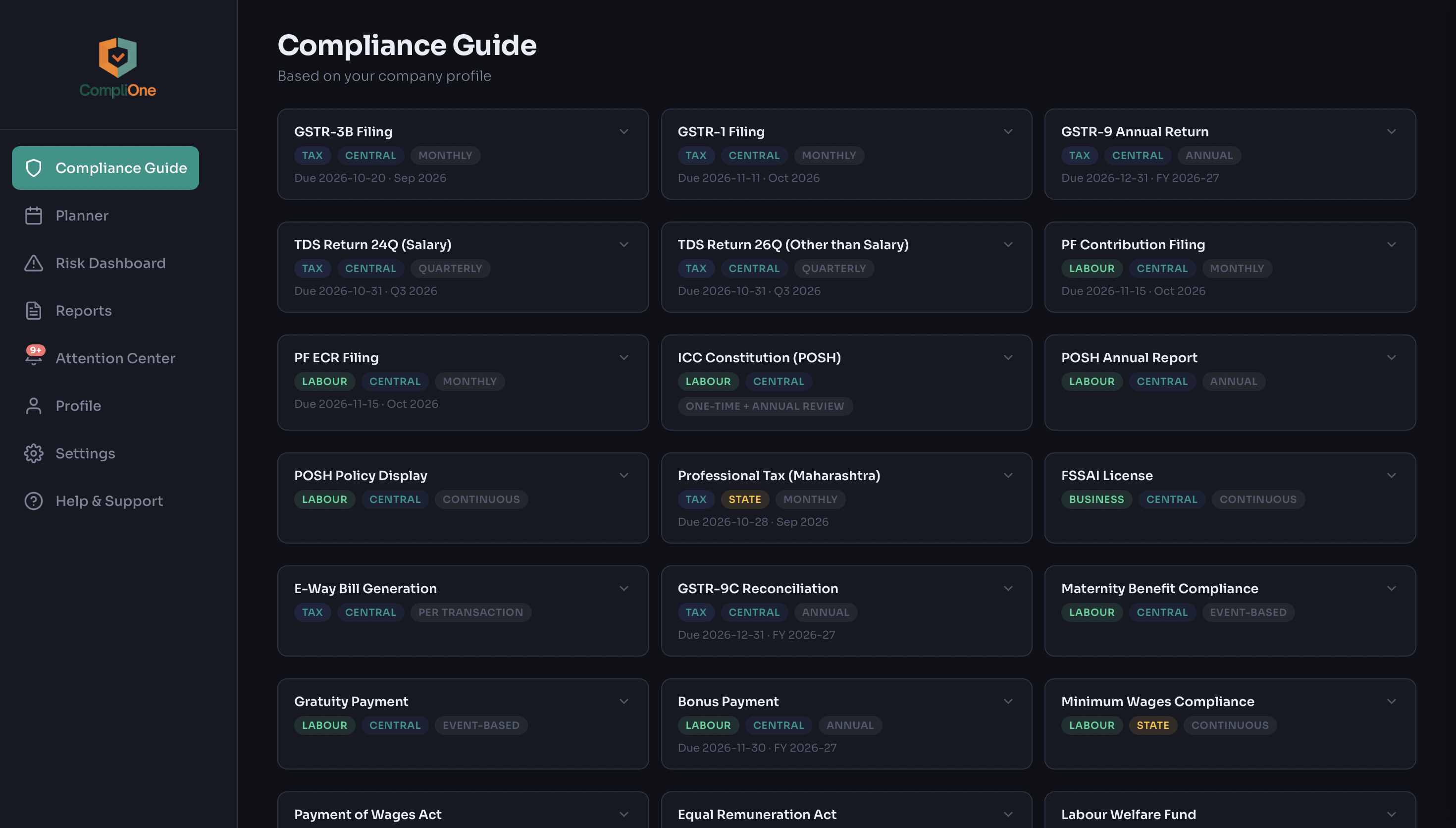Image resolution: width=1456 pixels, height=828 pixels.
Task: Expand the Gratuity Payment chevron
Action: [624, 701]
